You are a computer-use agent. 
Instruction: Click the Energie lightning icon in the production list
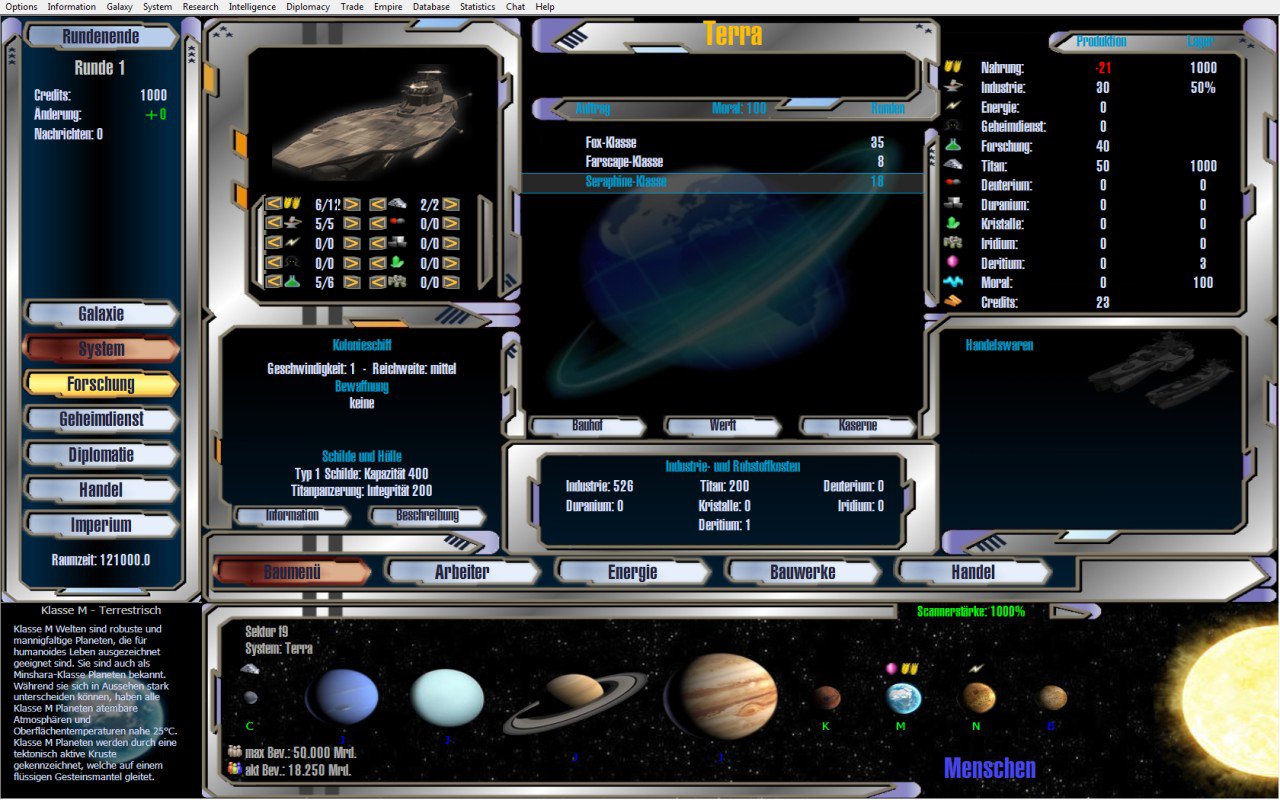[x=954, y=106]
